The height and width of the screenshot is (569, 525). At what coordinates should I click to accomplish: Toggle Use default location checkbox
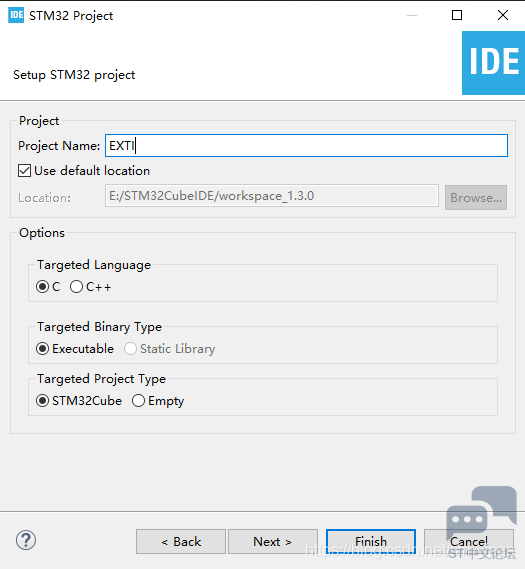click(25, 171)
